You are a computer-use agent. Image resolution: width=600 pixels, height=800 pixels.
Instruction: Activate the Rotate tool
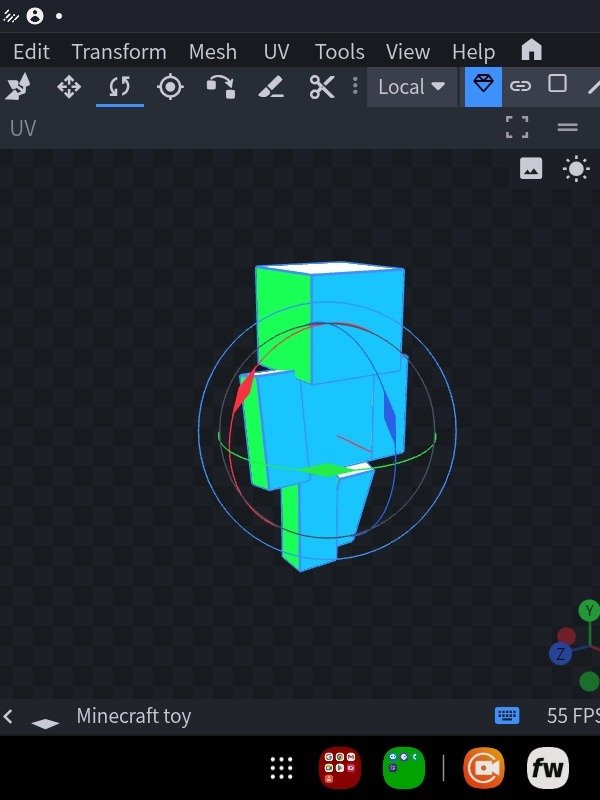click(120, 87)
